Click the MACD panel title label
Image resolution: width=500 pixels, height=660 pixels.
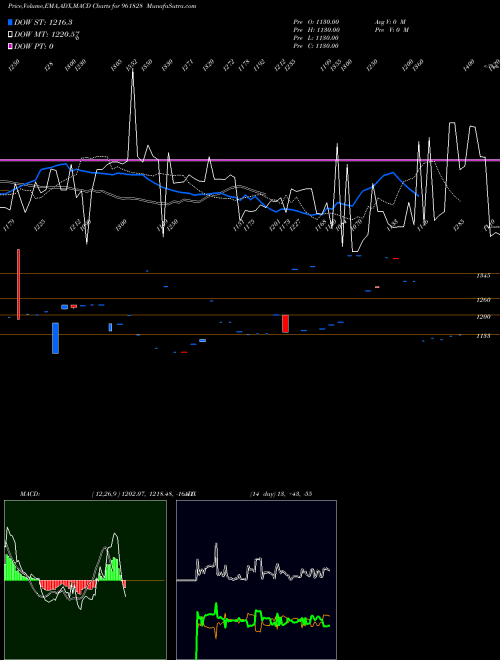point(29,494)
